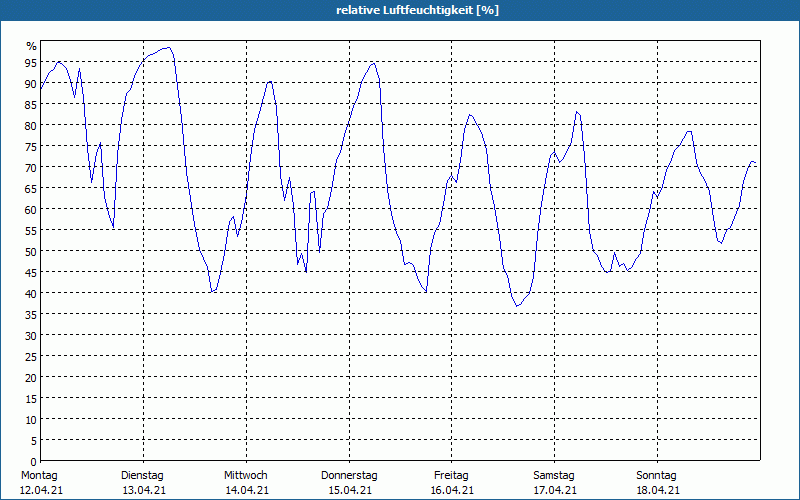Click Sunday's humidity peak near 78%
Image resolution: width=800 pixels, height=500 pixels.
pyautogui.click(x=689, y=132)
